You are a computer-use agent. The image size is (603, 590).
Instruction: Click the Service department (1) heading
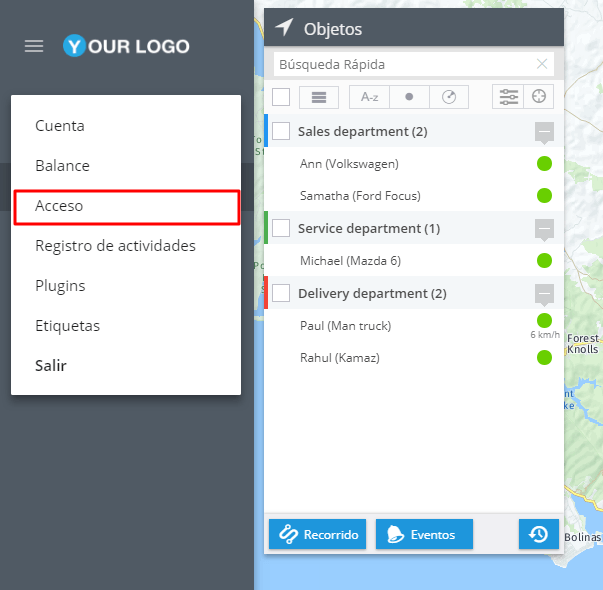[369, 228]
